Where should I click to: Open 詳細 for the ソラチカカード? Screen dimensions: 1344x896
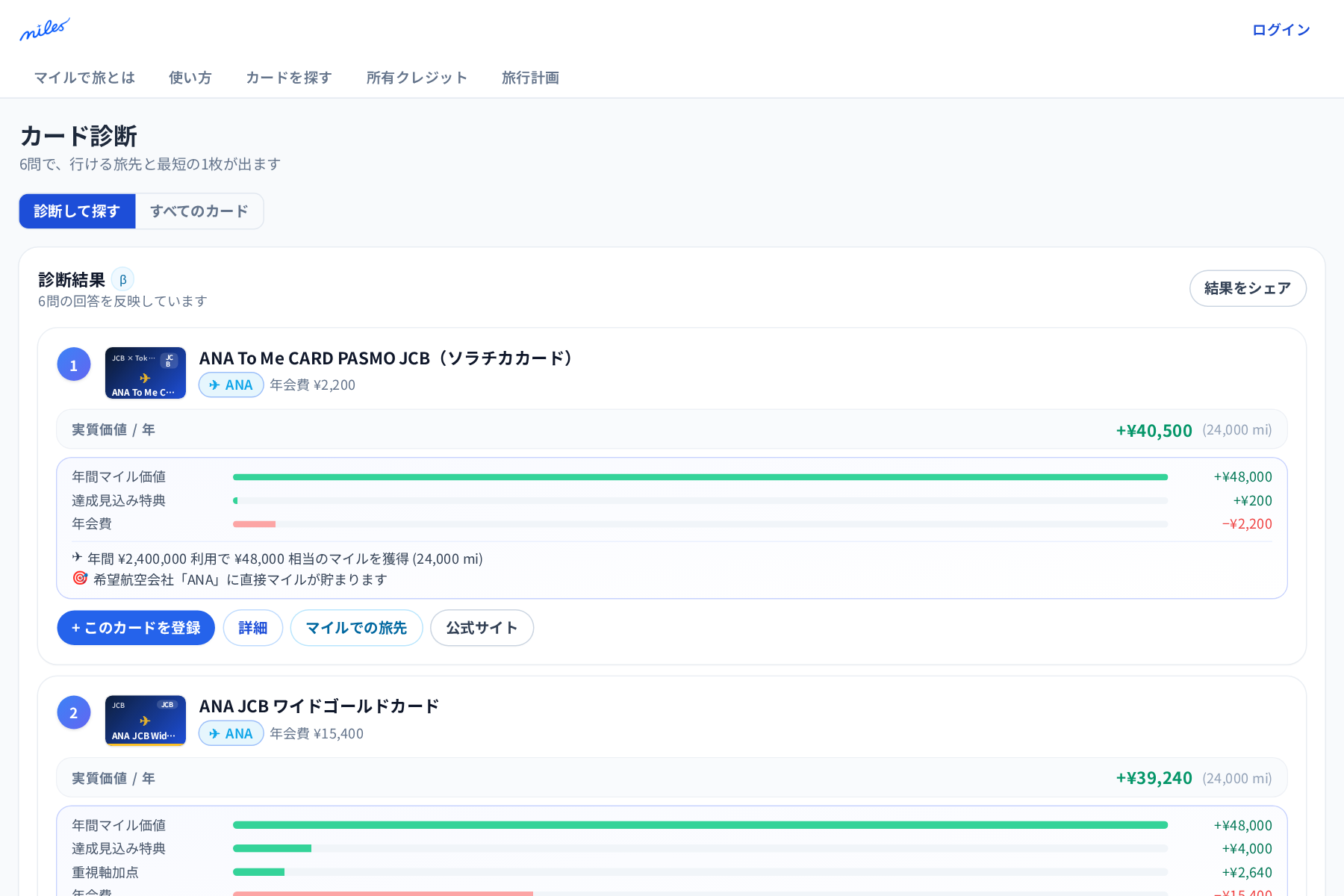click(x=253, y=628)
